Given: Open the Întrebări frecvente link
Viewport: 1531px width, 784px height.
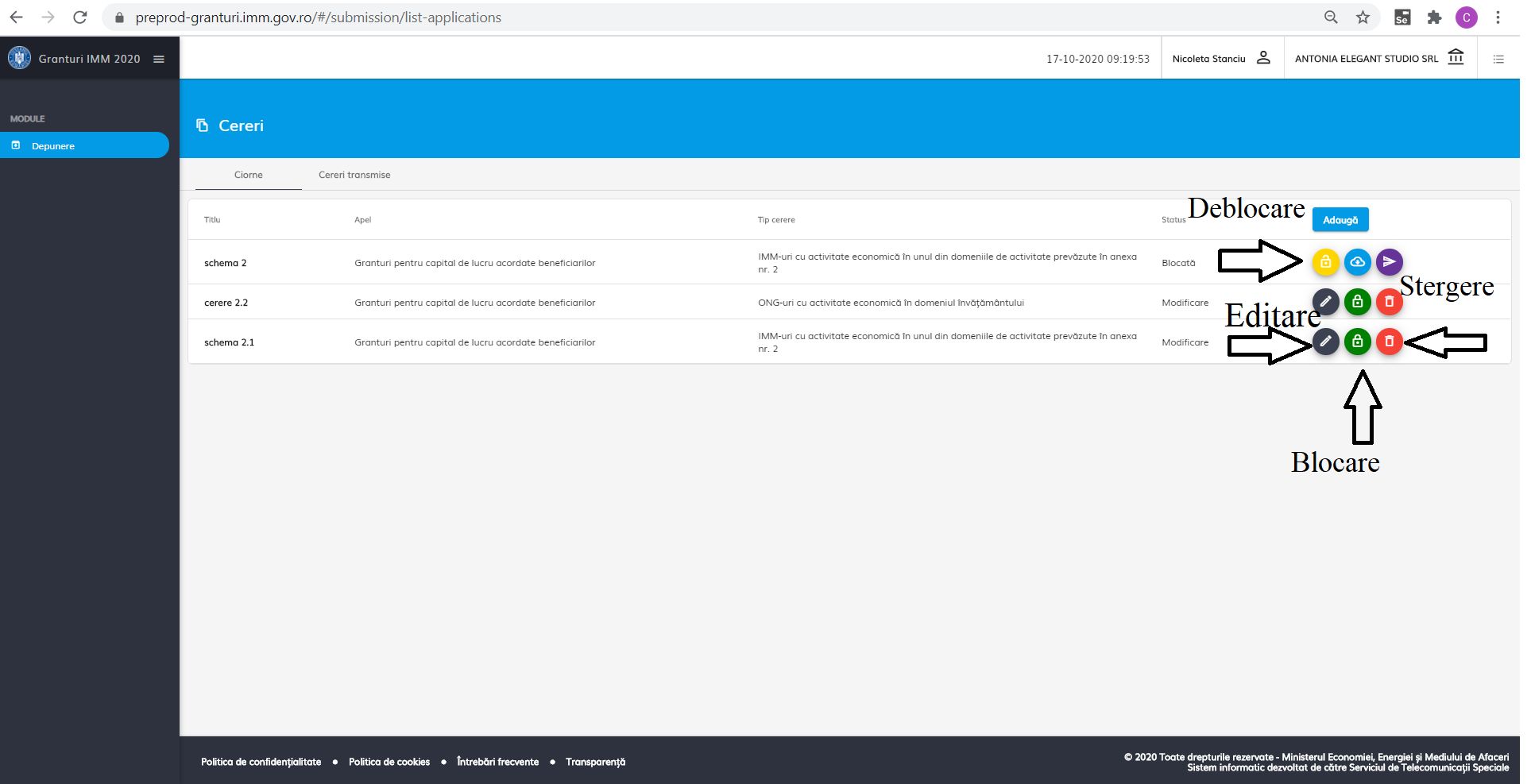Looking at the screenshot, I should point(497,762).
